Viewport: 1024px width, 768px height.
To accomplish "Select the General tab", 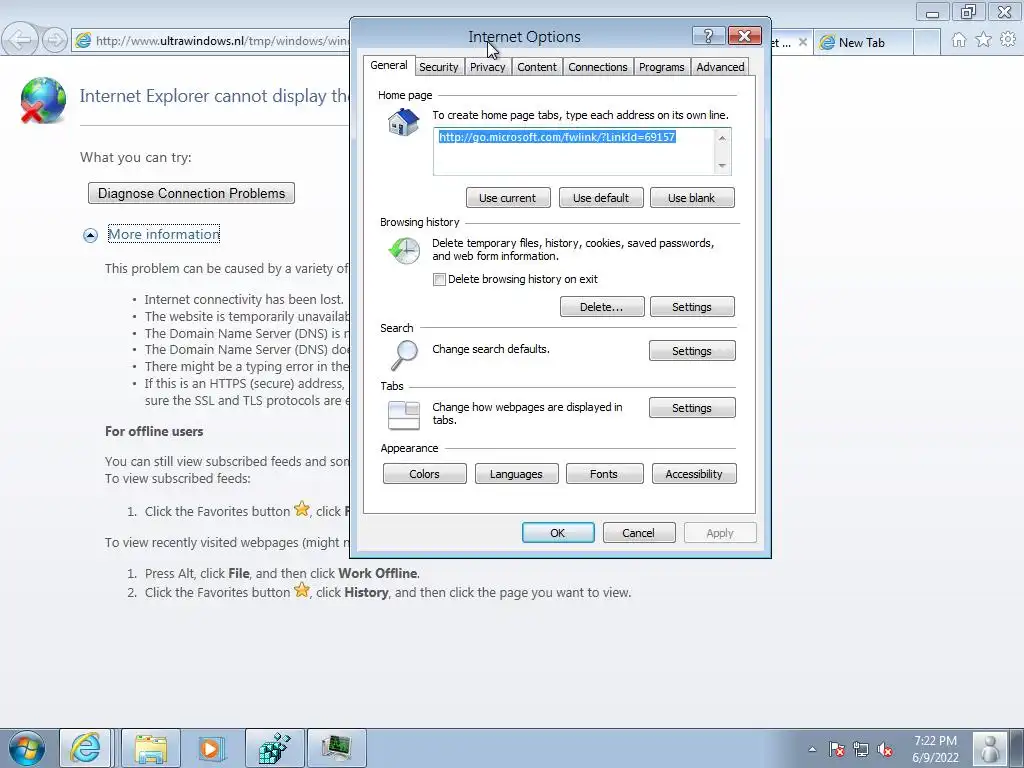I will click(x=389, y=65).
